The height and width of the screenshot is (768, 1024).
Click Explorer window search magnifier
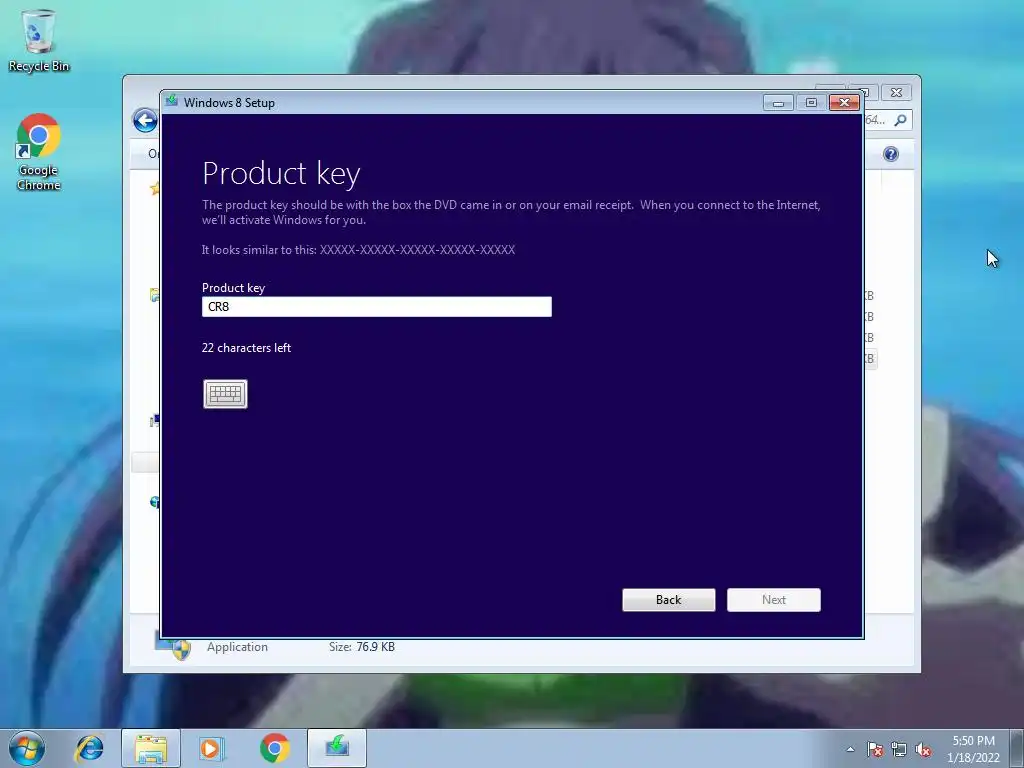(901, 120)
